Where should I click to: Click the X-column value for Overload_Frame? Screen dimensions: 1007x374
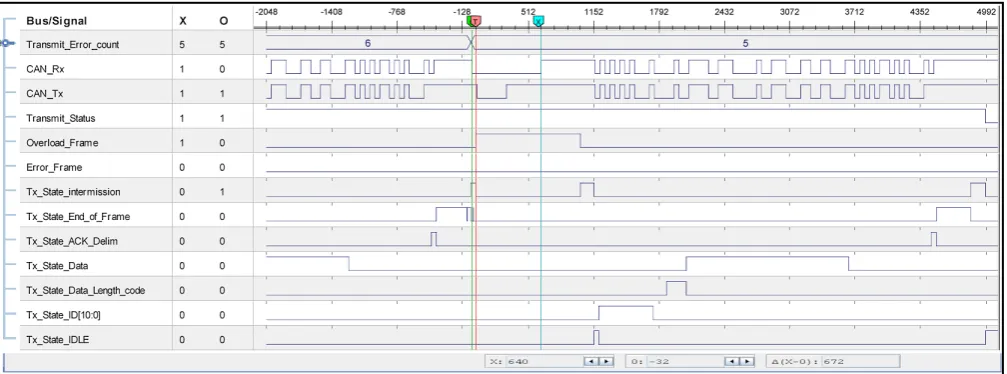pos(182,143)
